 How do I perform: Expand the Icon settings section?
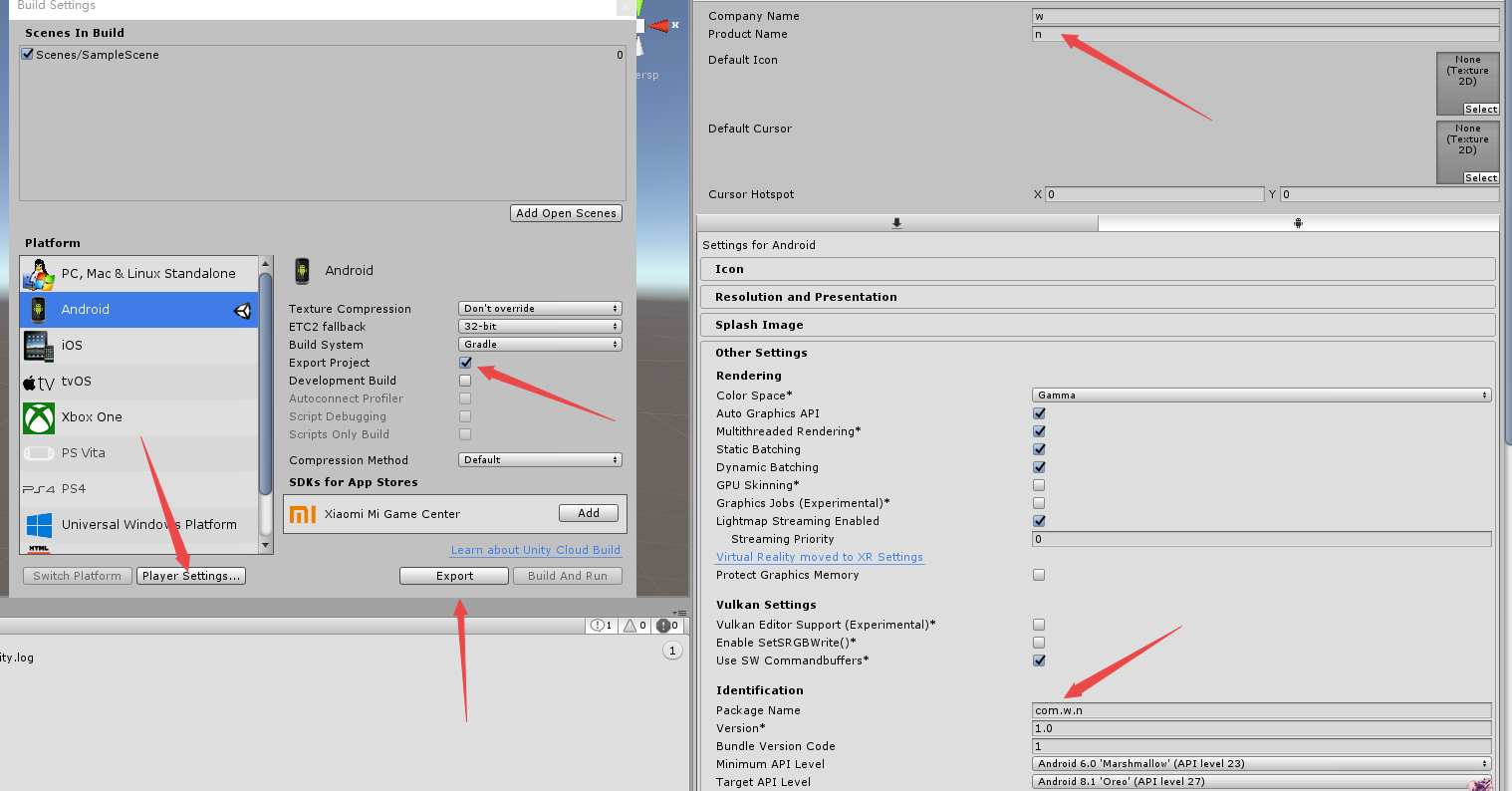point(1098,269)
